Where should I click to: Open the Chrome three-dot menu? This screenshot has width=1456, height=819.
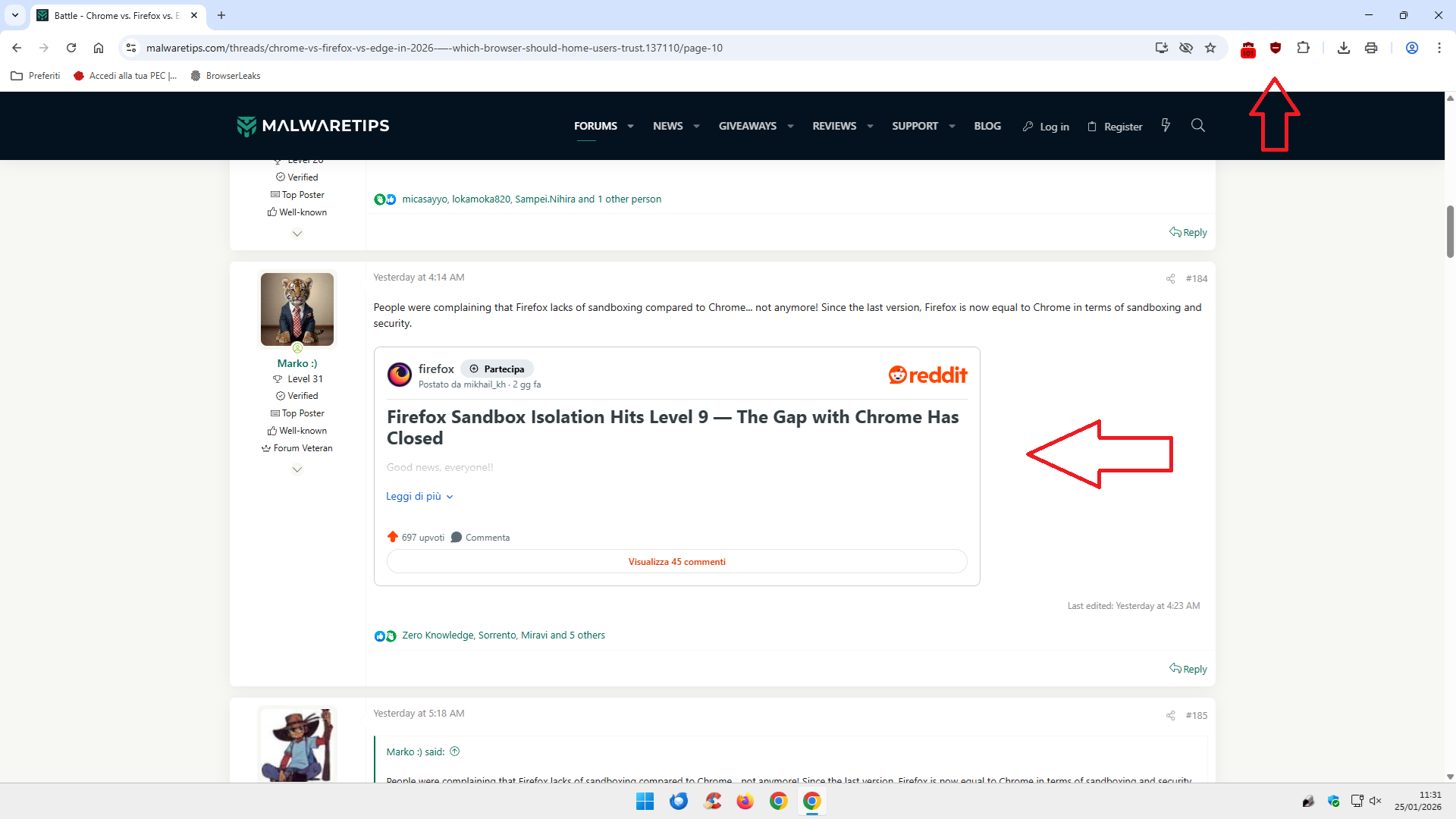coord(1439,48)
